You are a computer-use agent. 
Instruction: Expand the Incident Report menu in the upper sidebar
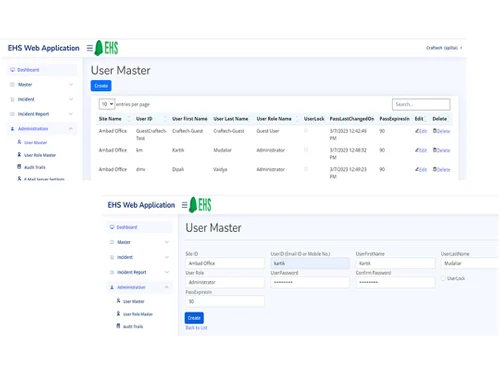(x=42, y=114)
